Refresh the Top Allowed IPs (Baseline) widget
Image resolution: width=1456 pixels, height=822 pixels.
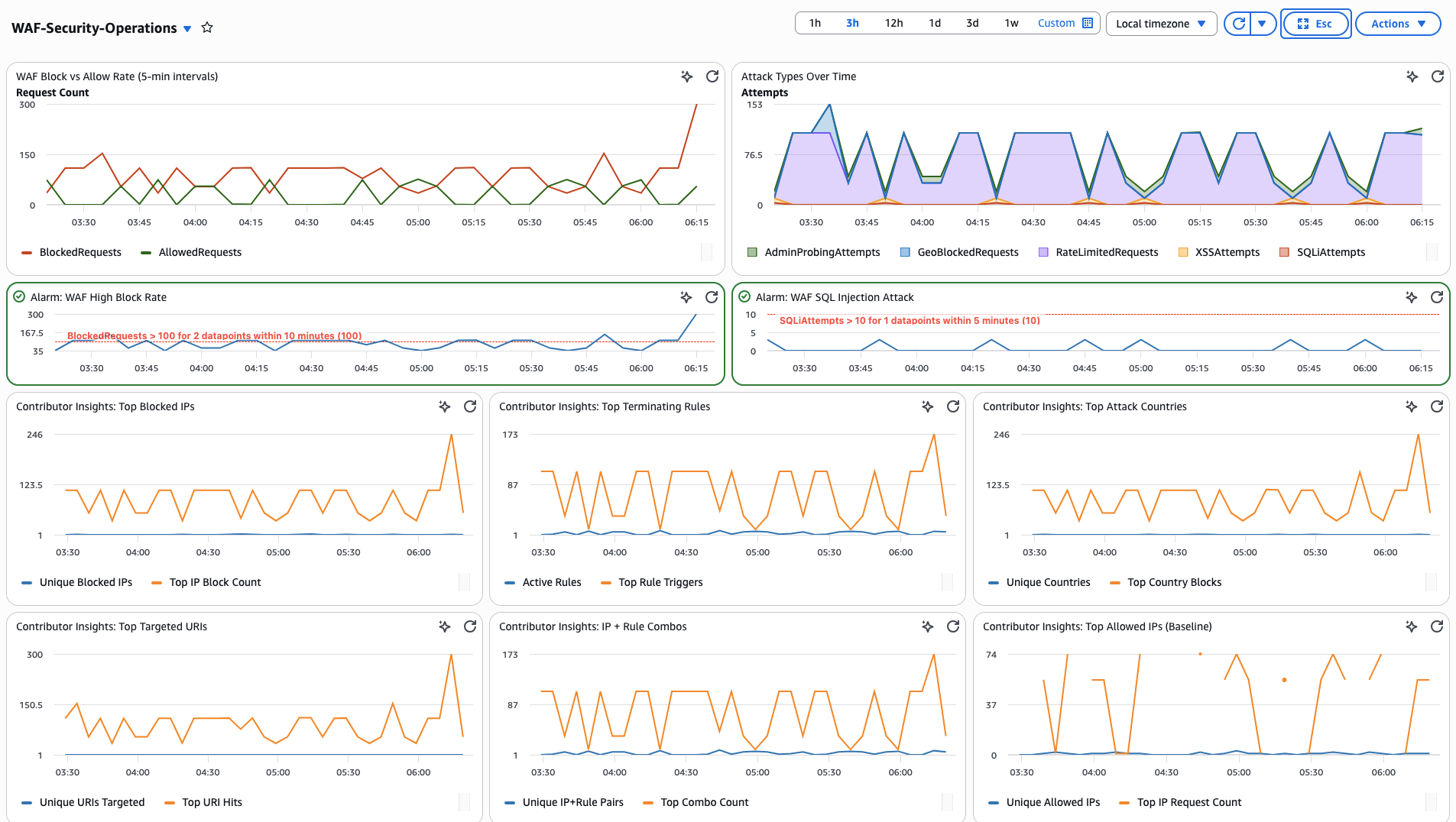(1437, 626)
